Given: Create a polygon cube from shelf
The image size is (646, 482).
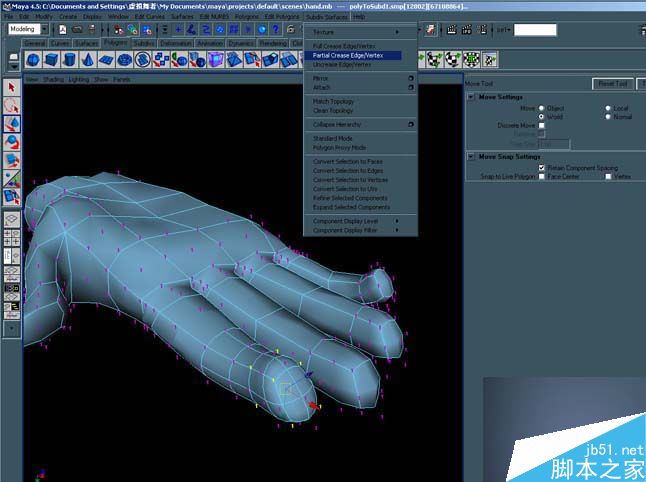Looking at the screenshot, I should pos(51,60).
